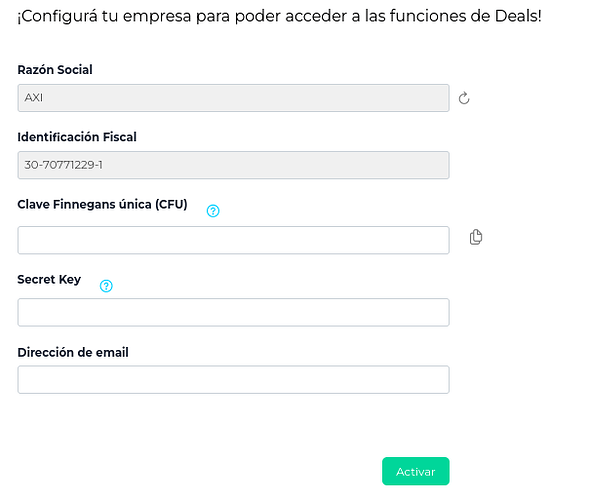Click the Clave Finnegans única (CFU) label

pos(102,204)
